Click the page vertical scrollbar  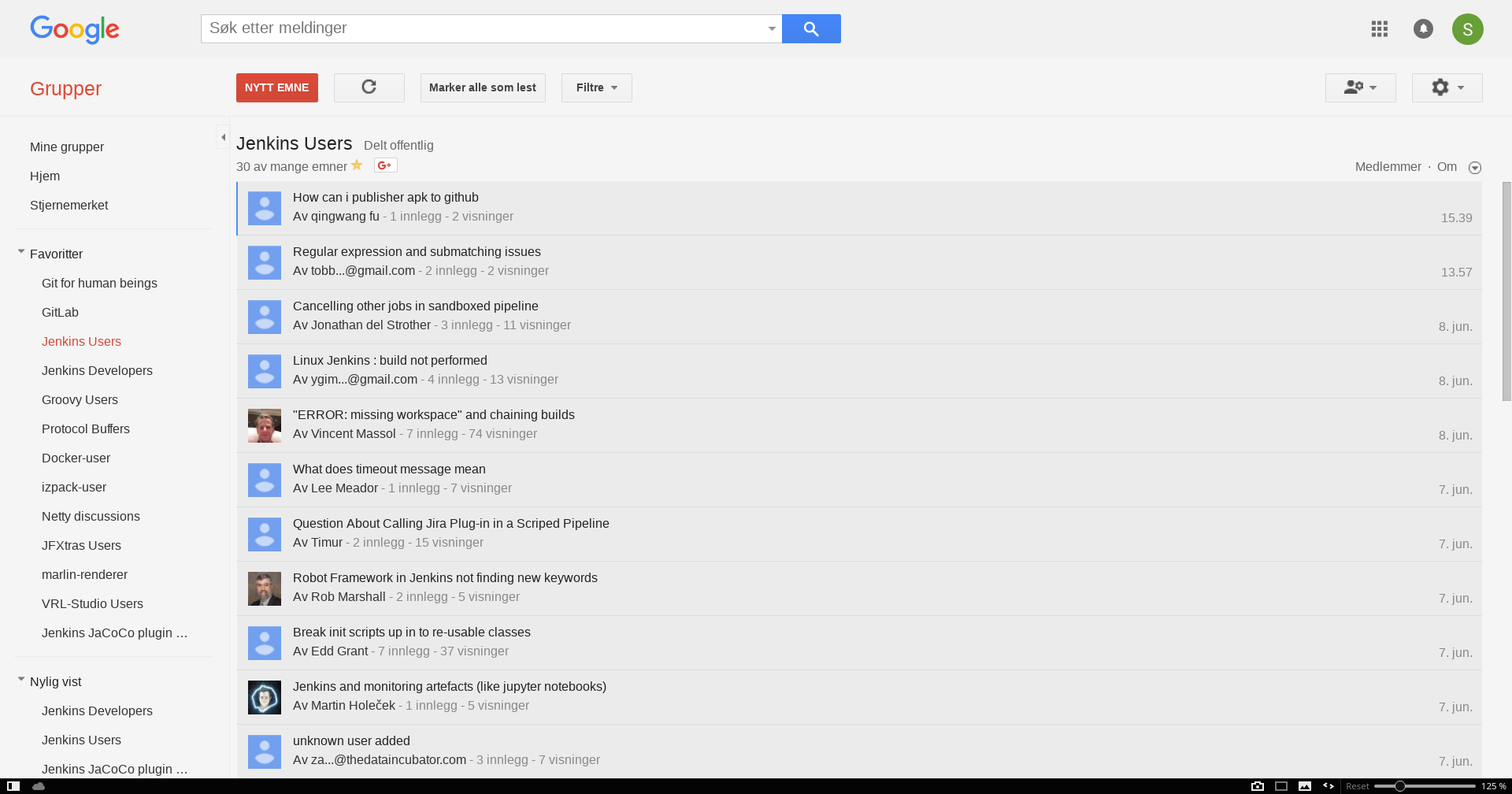[1506, 291]
